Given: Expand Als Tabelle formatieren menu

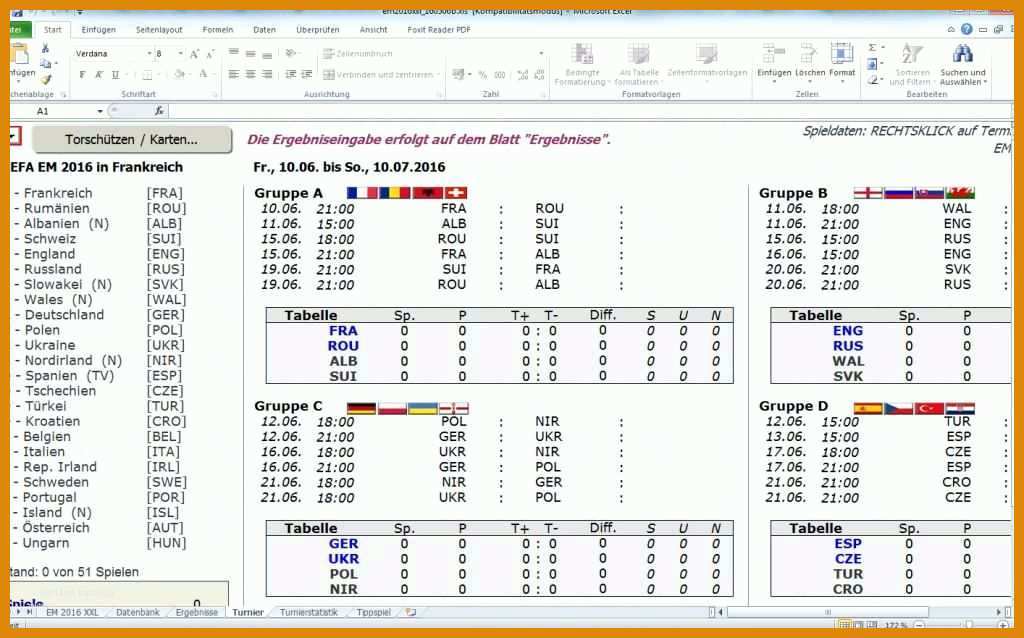Looking at the screenshot, I should [637, 64].
